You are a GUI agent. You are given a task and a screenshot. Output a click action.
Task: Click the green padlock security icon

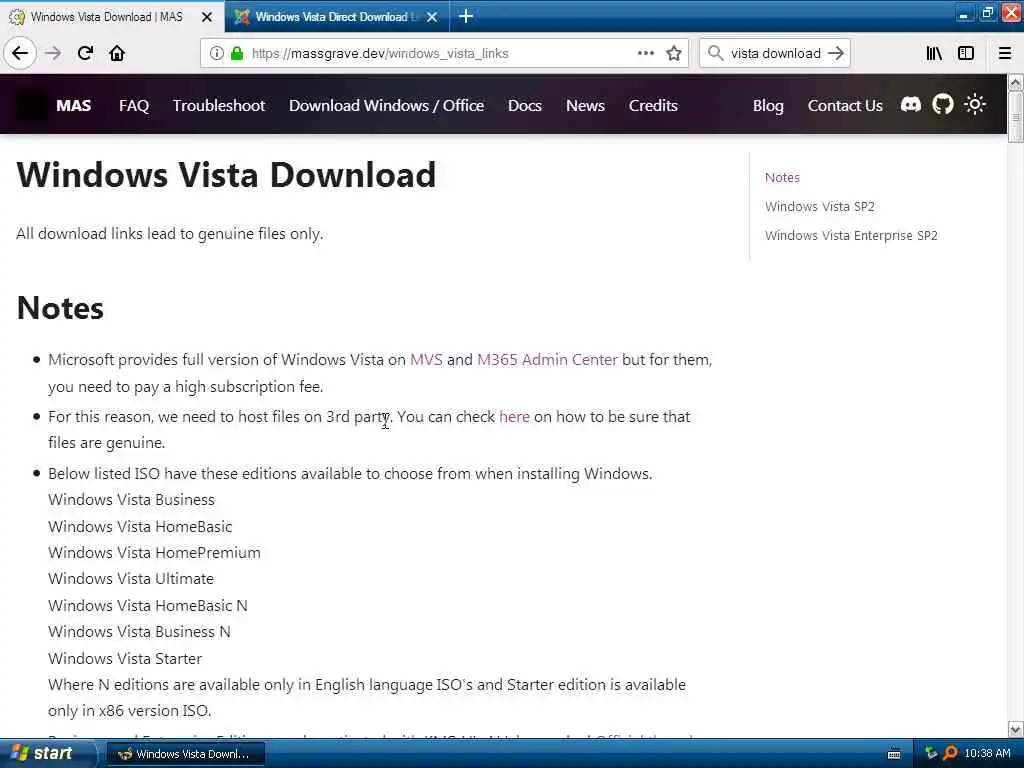point(236,53)
